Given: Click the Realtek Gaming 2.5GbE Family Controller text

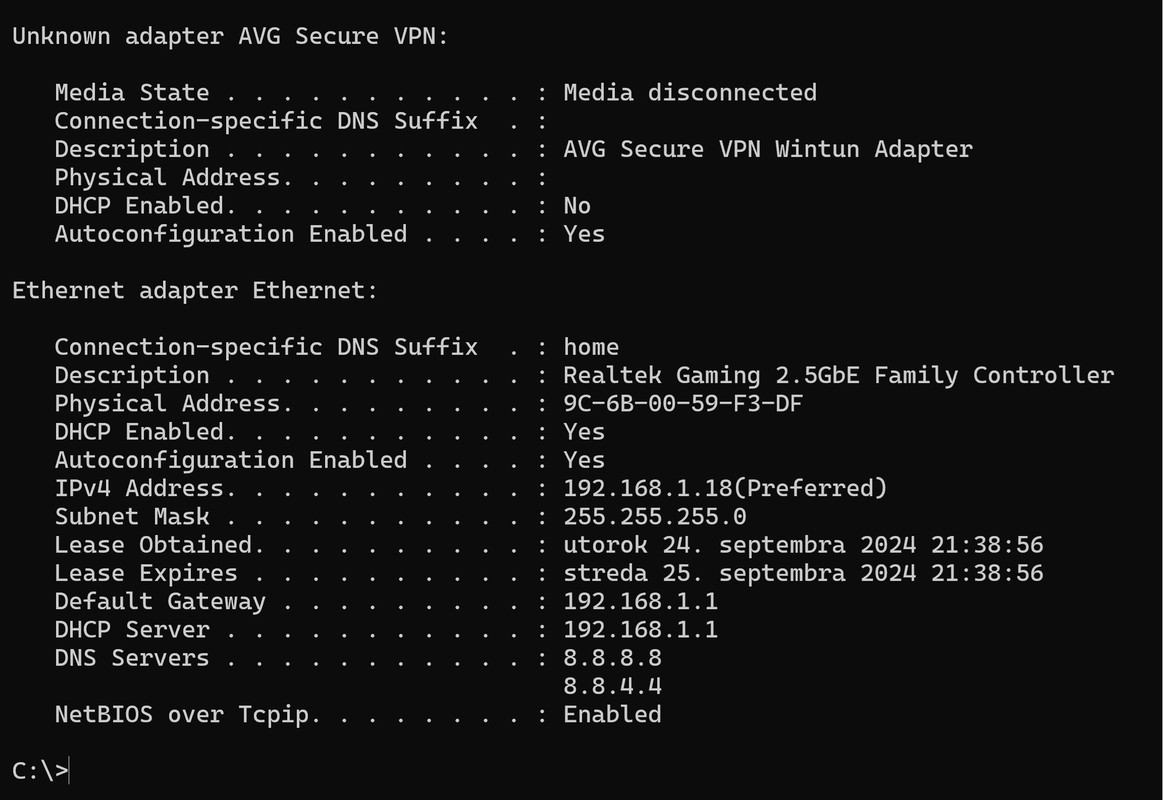Looking at the screenshot, I should coord(839,375).
